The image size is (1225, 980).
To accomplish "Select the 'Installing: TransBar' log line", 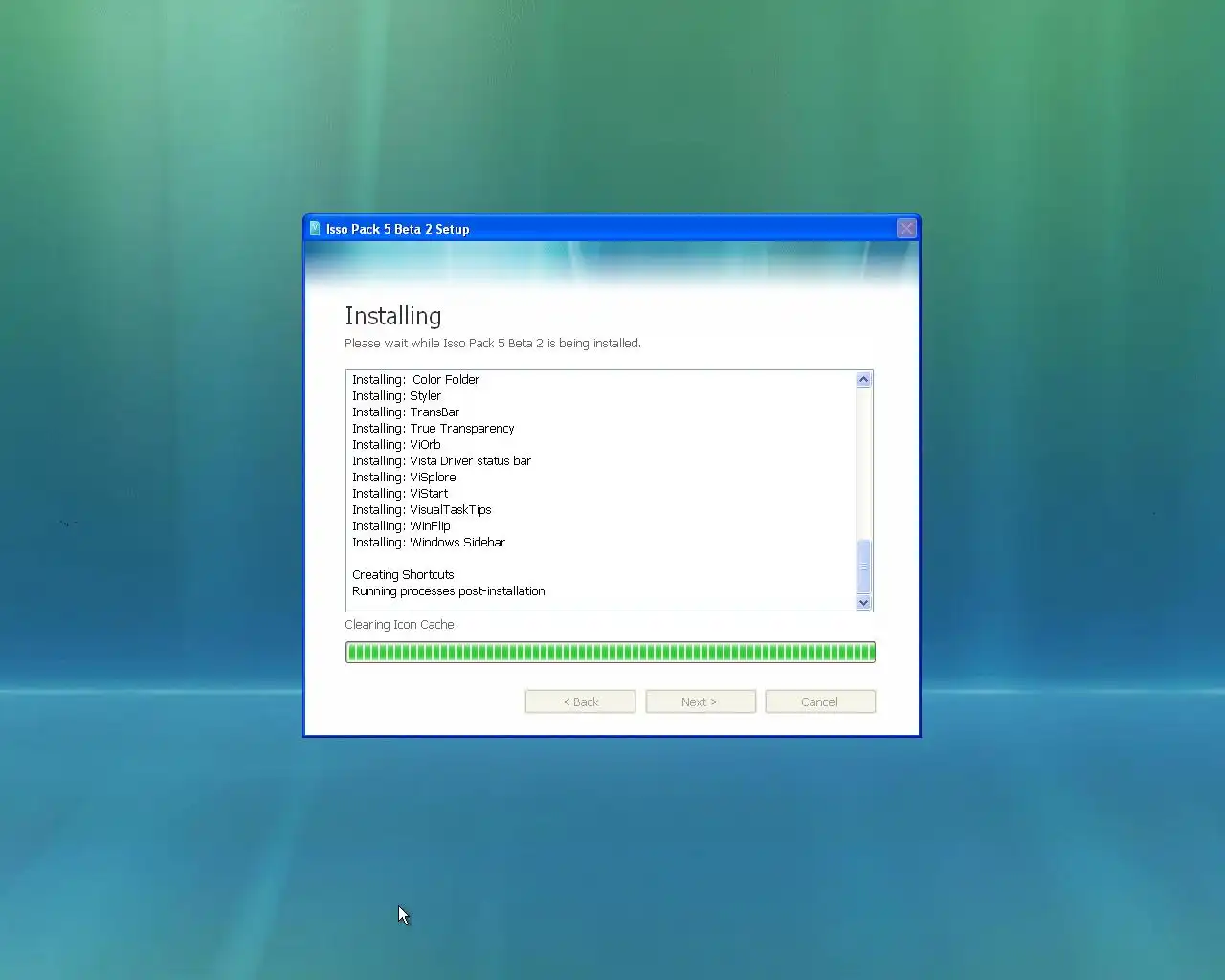I will click(x=406, y=412).
